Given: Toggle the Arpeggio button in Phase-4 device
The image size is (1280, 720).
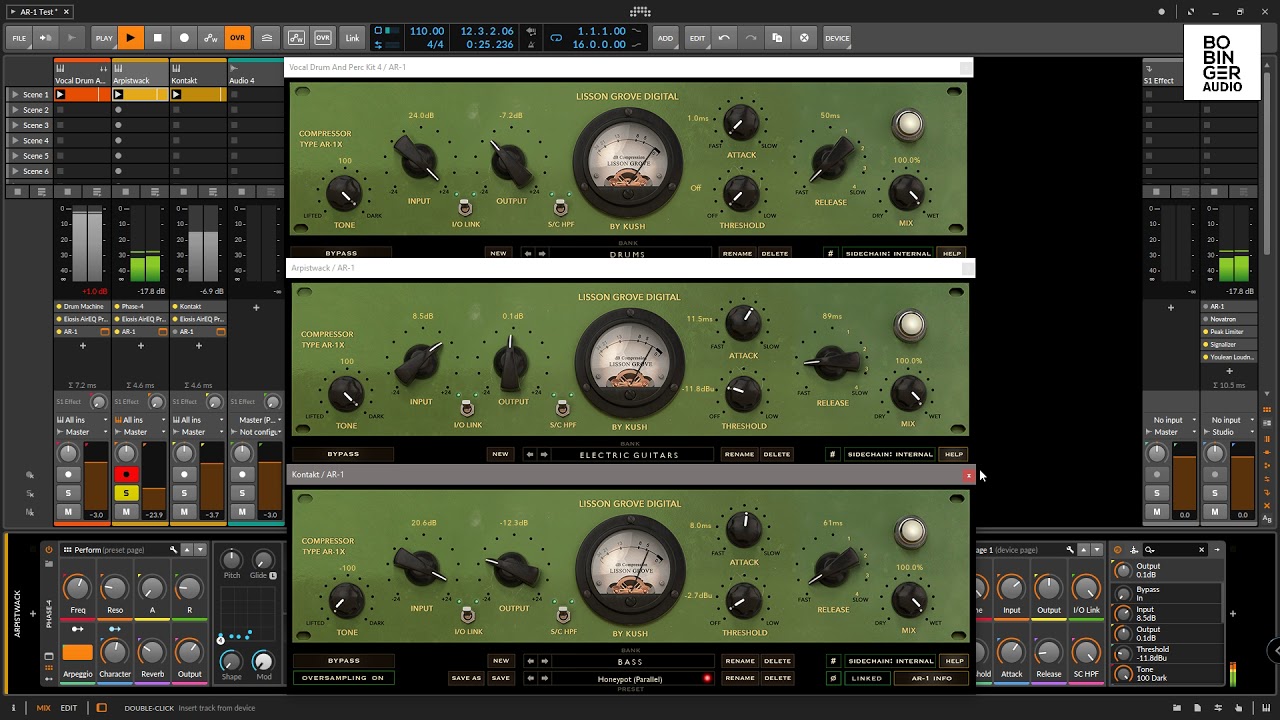Looking at the screenshot, I should 77,653.
